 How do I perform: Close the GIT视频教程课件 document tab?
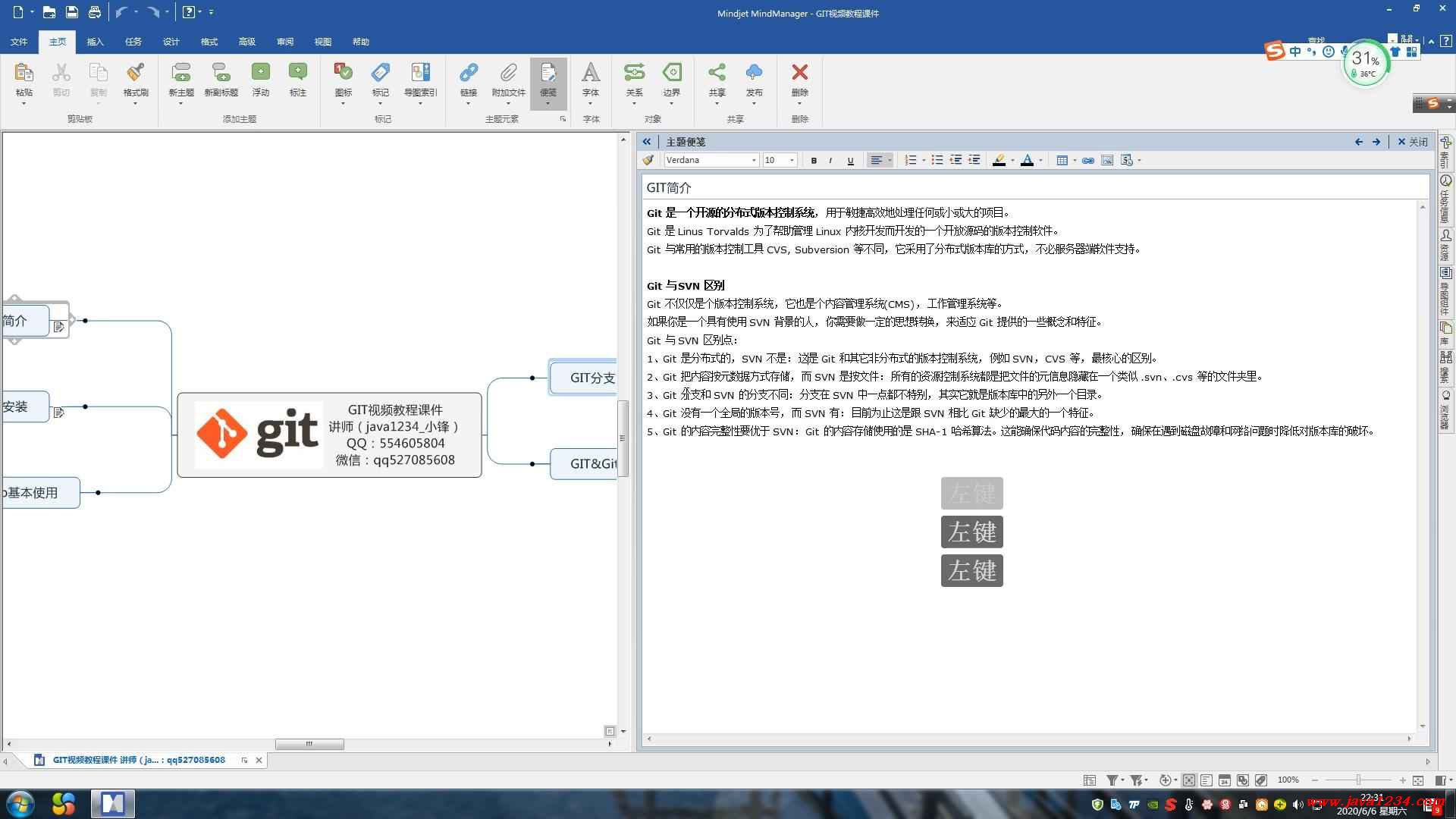pos(259,760)
